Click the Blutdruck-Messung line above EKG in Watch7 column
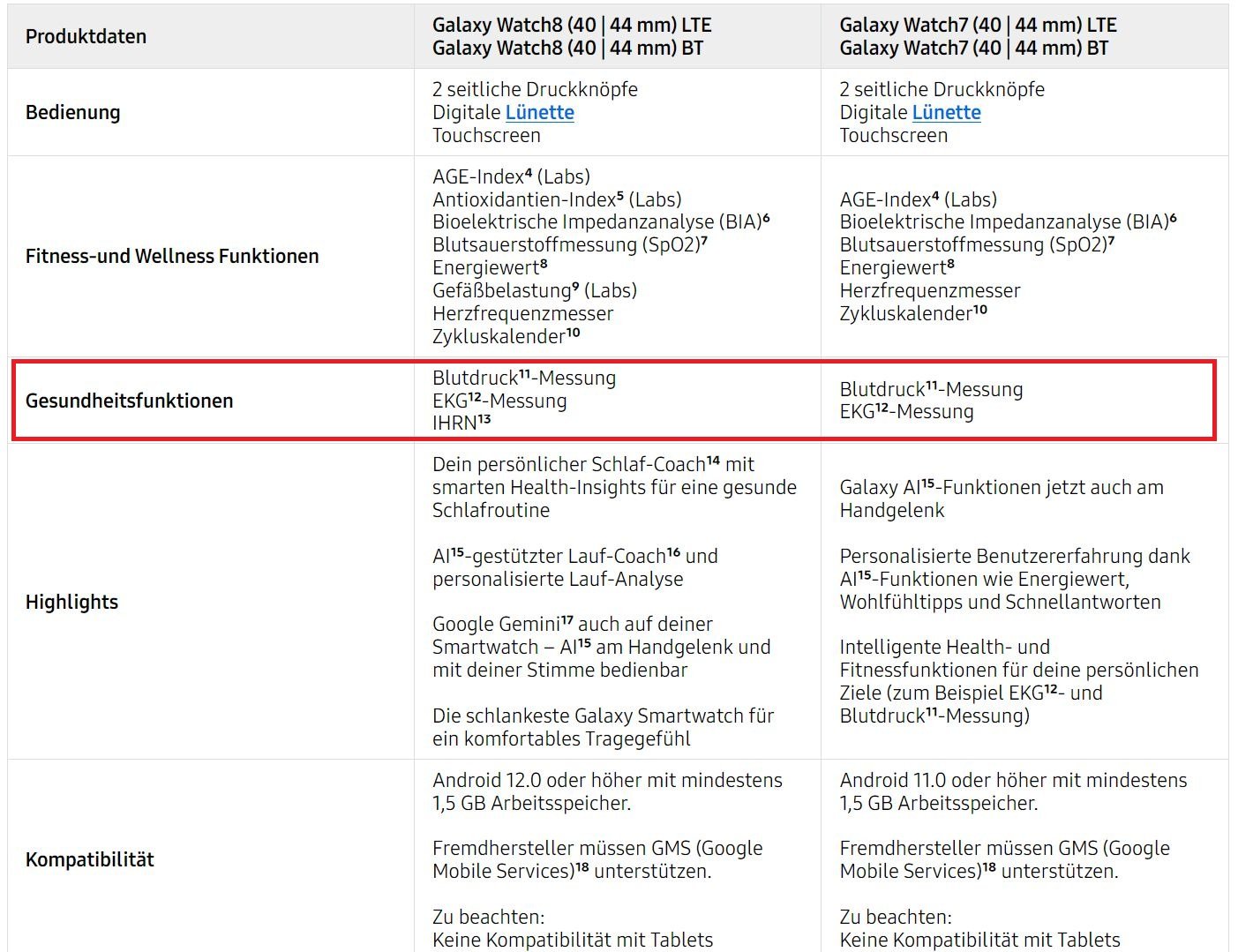Image resolution: width=1238 pixels, height=952 pixels. [x=931, y=389]
